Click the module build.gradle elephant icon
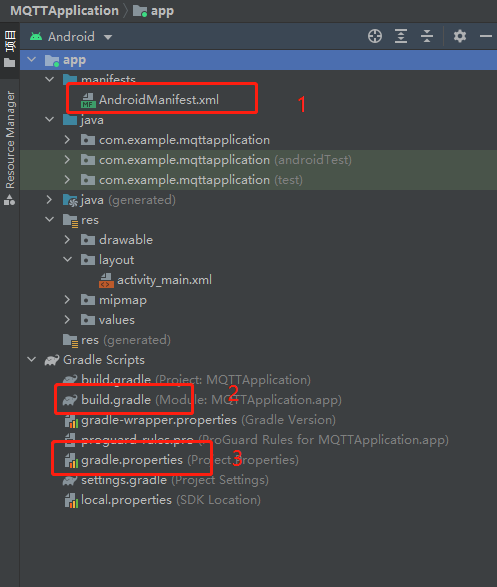This screenshot has width=497, height=587. click(70, 400)
